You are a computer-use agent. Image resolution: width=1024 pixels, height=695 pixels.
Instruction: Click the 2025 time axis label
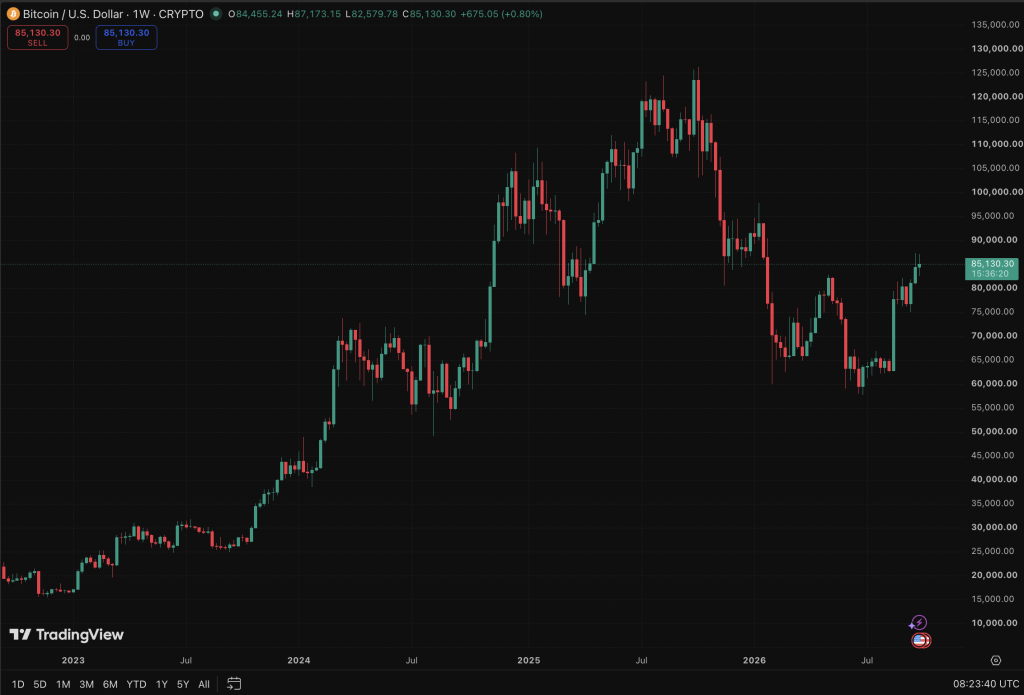528,660
